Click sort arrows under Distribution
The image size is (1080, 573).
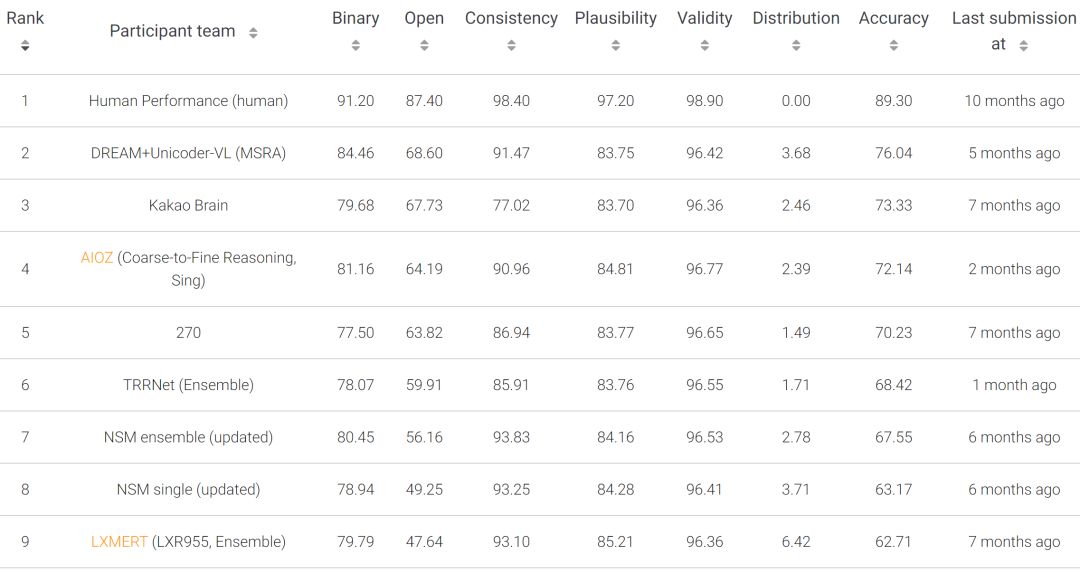tap(796, 45)
